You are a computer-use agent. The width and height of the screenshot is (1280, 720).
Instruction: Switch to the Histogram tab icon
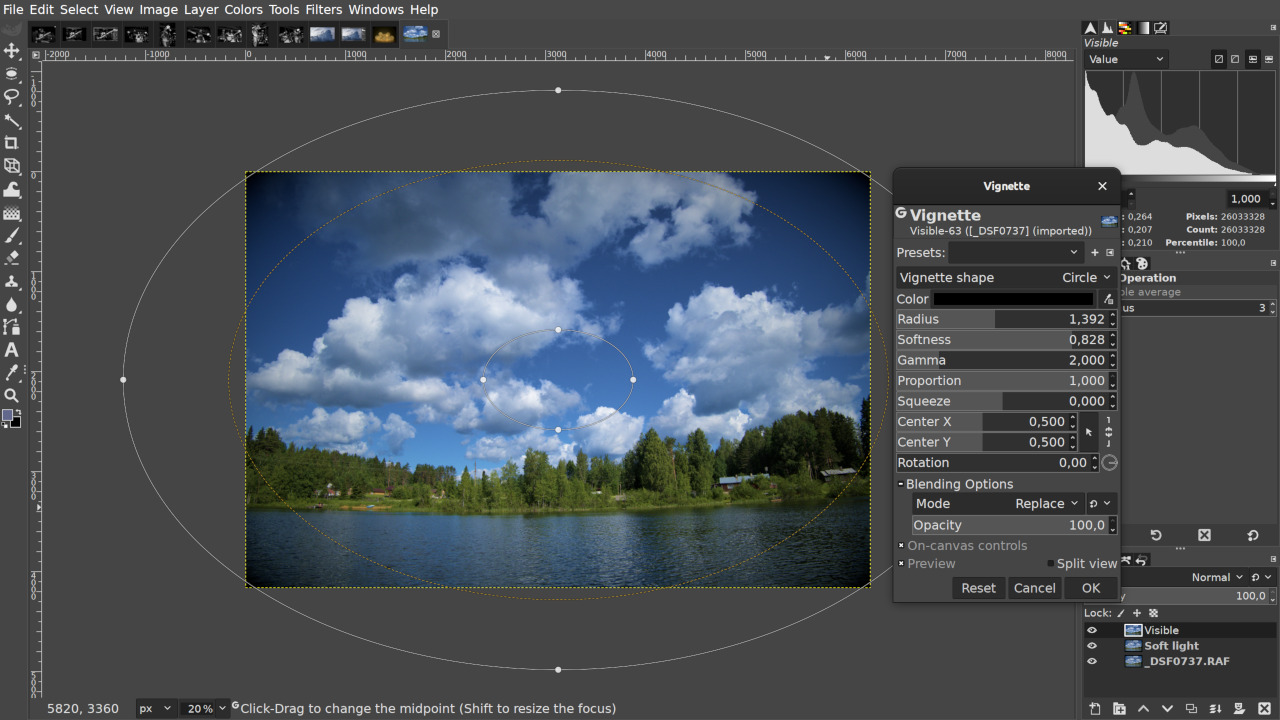click(x=1107, y=27)
